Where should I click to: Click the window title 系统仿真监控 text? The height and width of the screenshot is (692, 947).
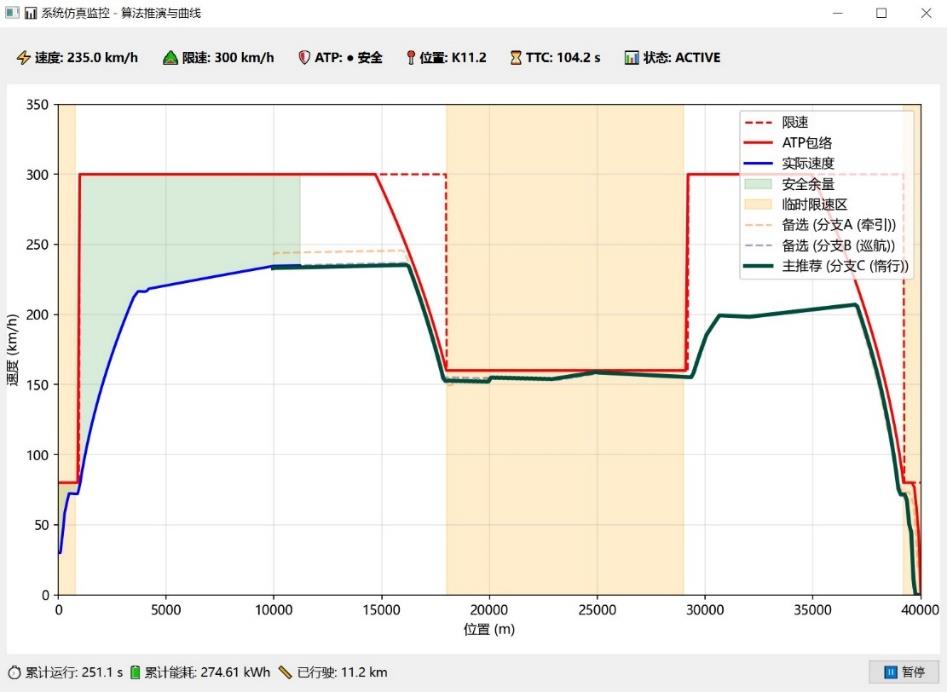[75, 13]
